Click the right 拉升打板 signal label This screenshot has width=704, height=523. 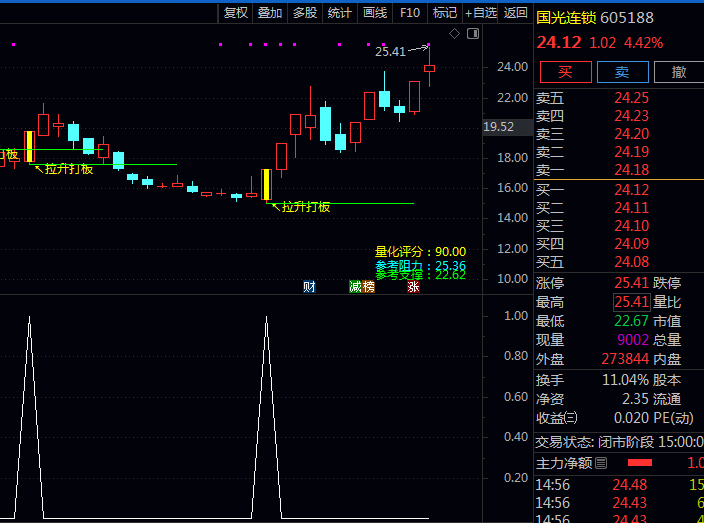pyautogui.click(x=305, y=207)
